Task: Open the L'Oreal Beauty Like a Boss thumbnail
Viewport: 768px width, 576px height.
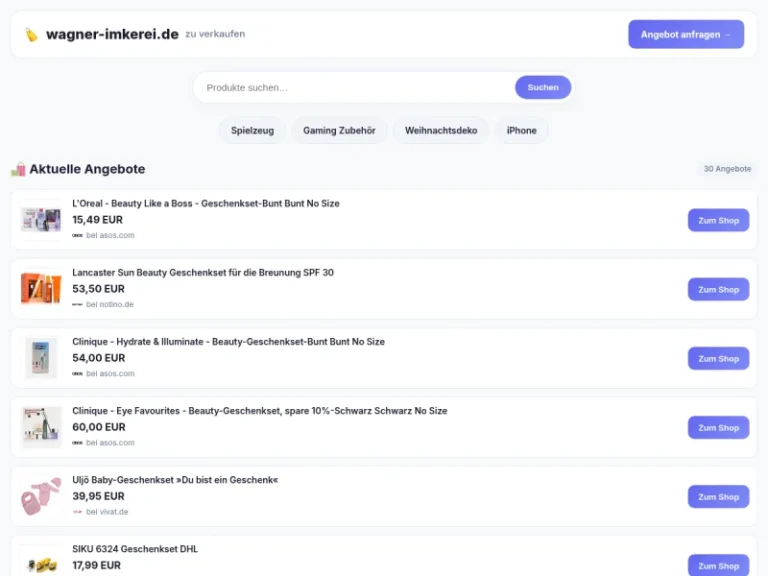Action: click(x=41, y=219)
